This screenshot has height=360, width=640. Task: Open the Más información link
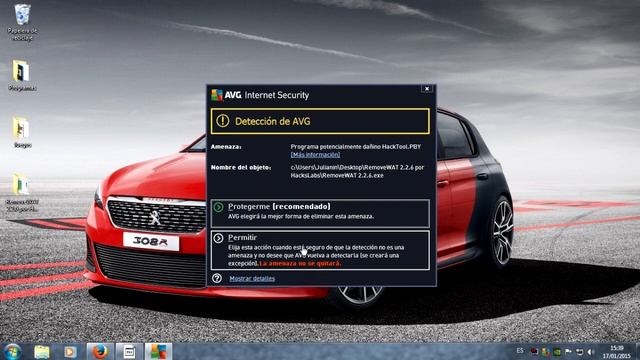click(x=315, y=155)
